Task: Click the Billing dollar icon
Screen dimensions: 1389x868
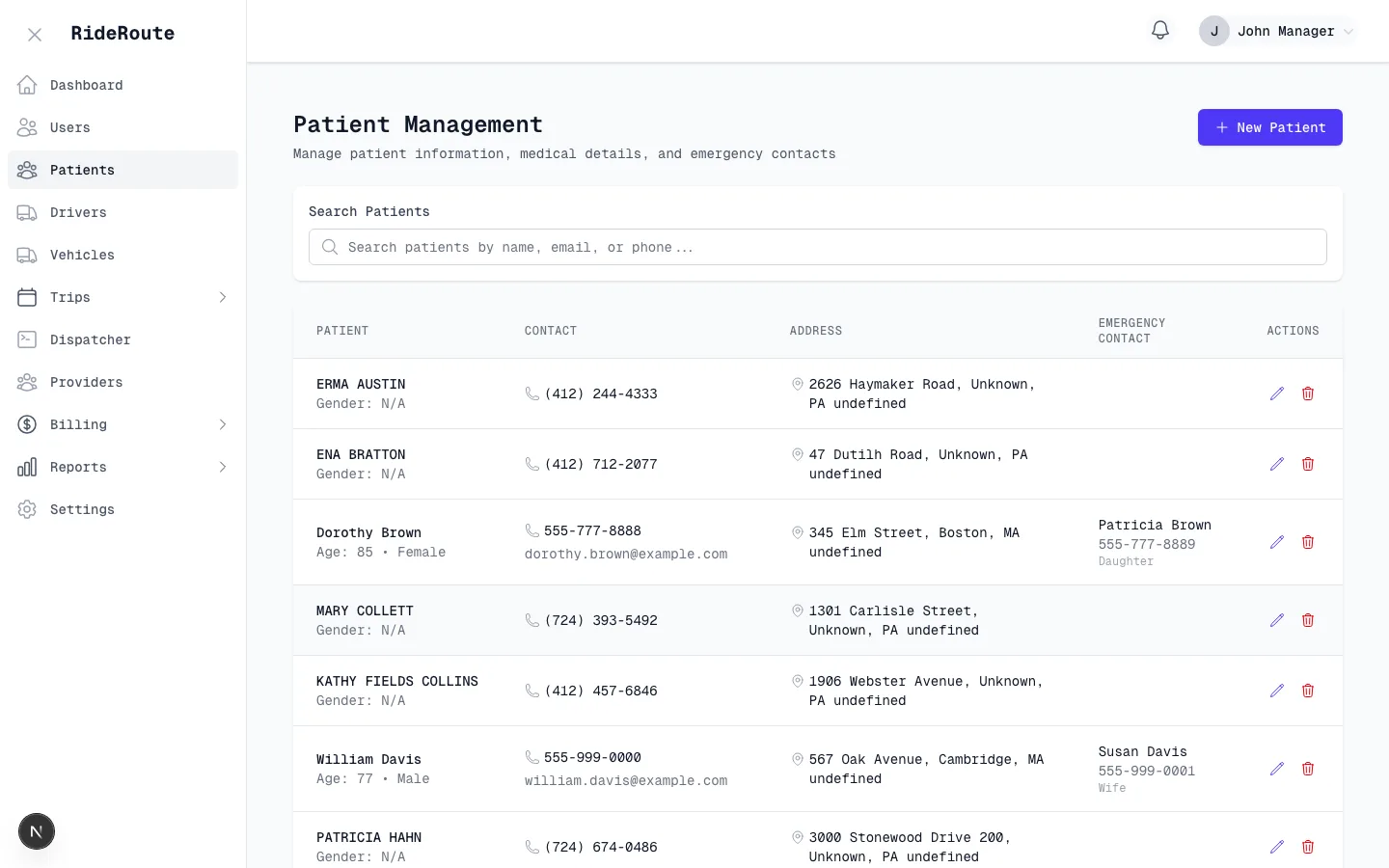Action: tap(27, 424)
